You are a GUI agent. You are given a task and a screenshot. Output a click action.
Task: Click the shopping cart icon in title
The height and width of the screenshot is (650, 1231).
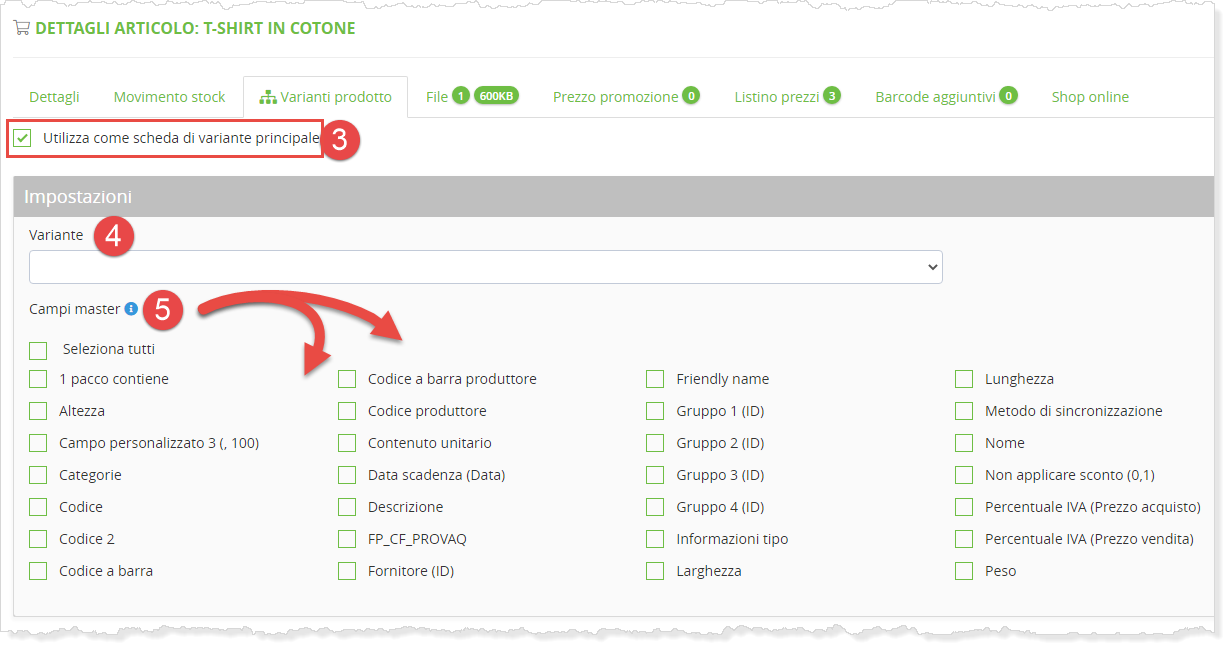click(21, 28)
